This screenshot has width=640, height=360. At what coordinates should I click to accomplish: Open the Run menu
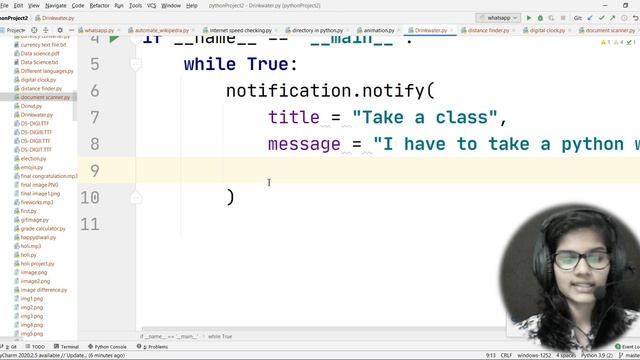tap(119, 6)
